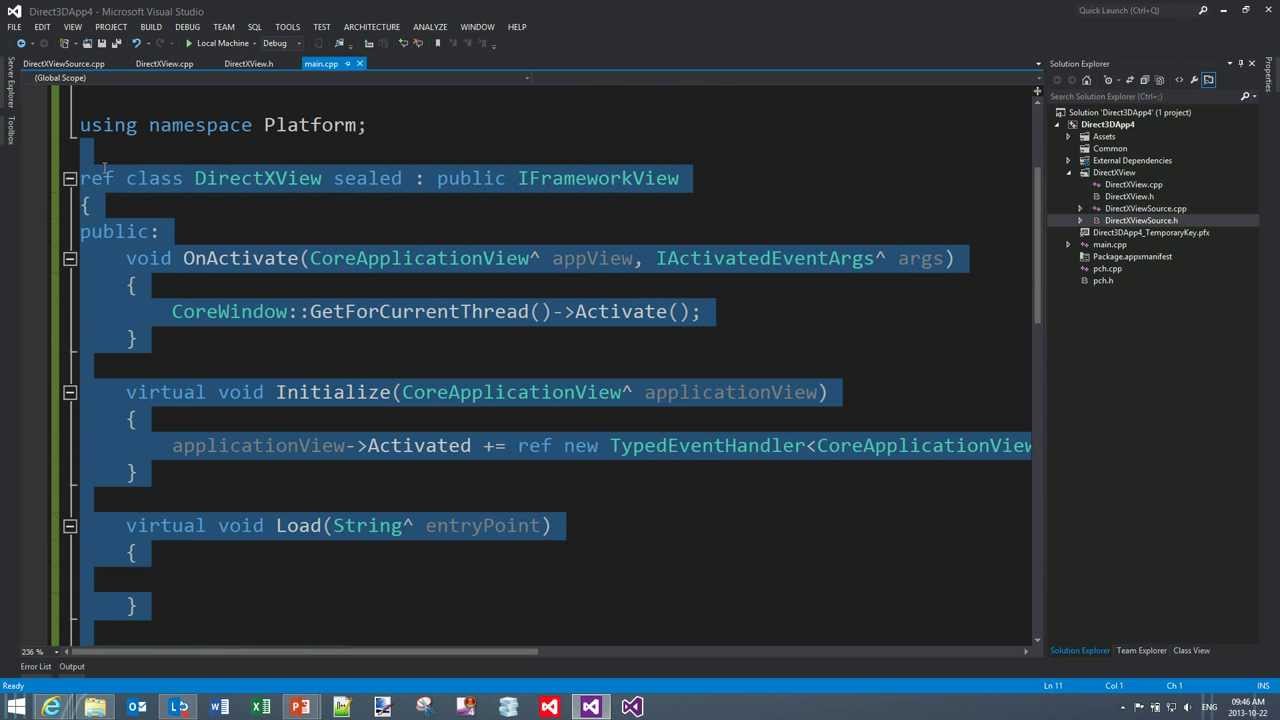Toggle Preview Selected Items in Solution Explorer
Screen dimensions: 1280x720
click(1208, 80)
